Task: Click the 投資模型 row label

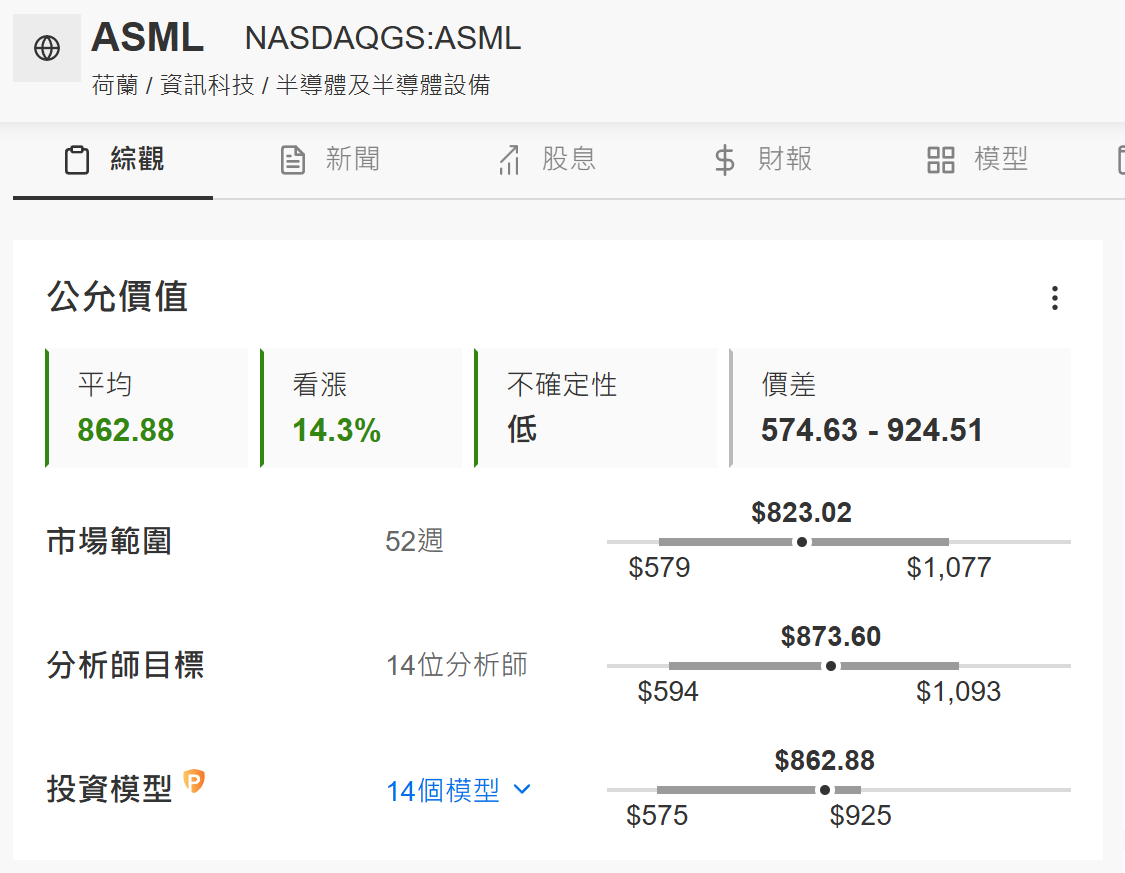Action: click(x=109, y=790)
